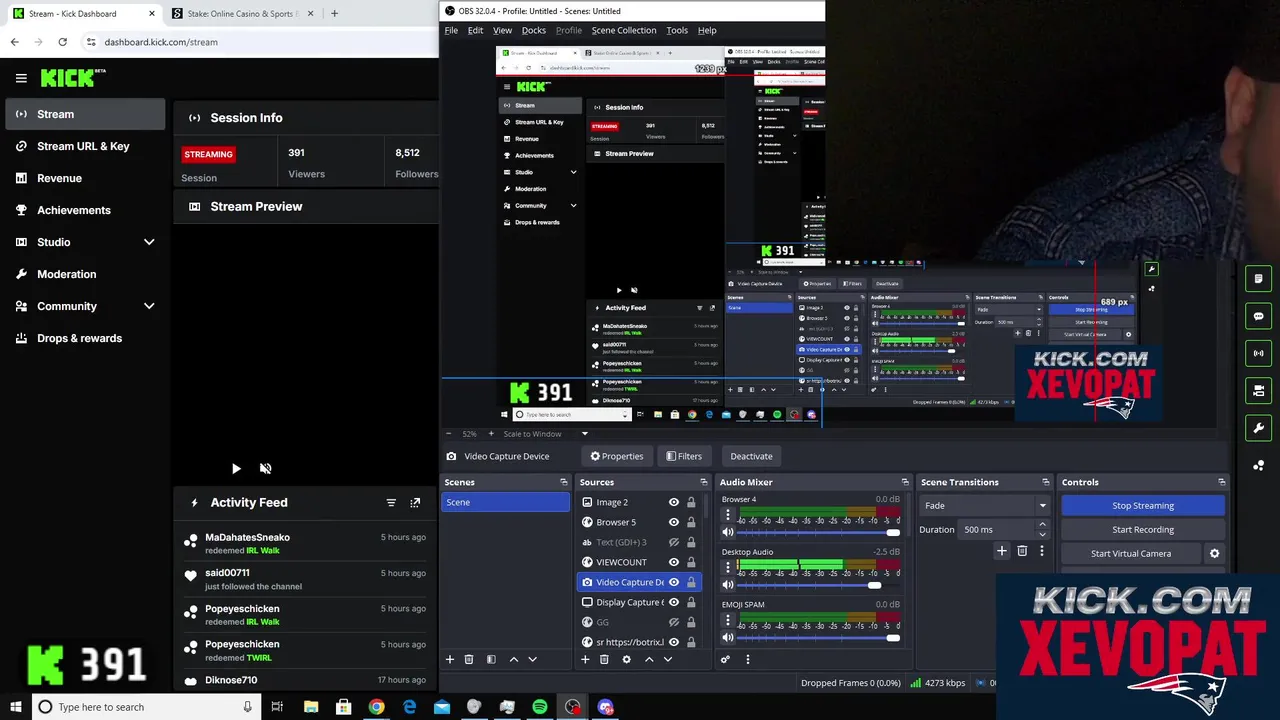Go to Stream URL & Key page
Screen dimensions: 1280x720
(x=85, y=146)
